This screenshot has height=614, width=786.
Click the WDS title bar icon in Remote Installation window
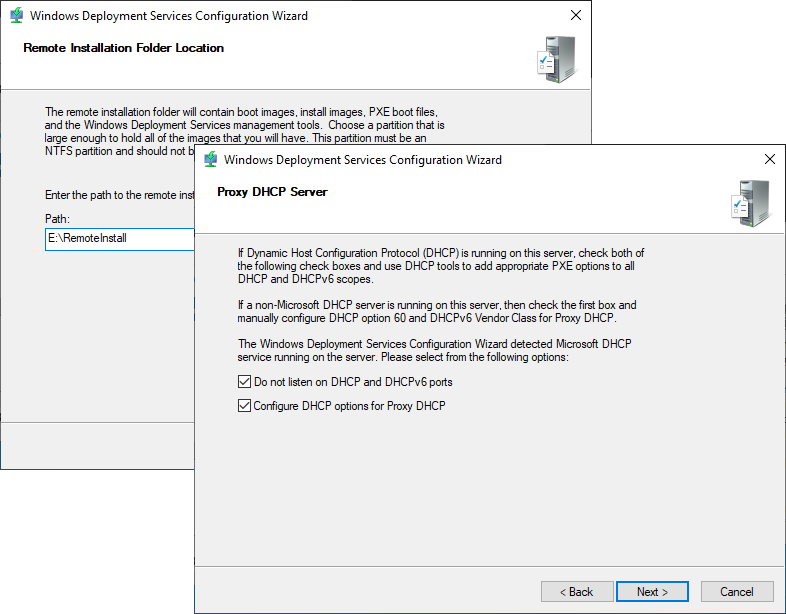17,16
